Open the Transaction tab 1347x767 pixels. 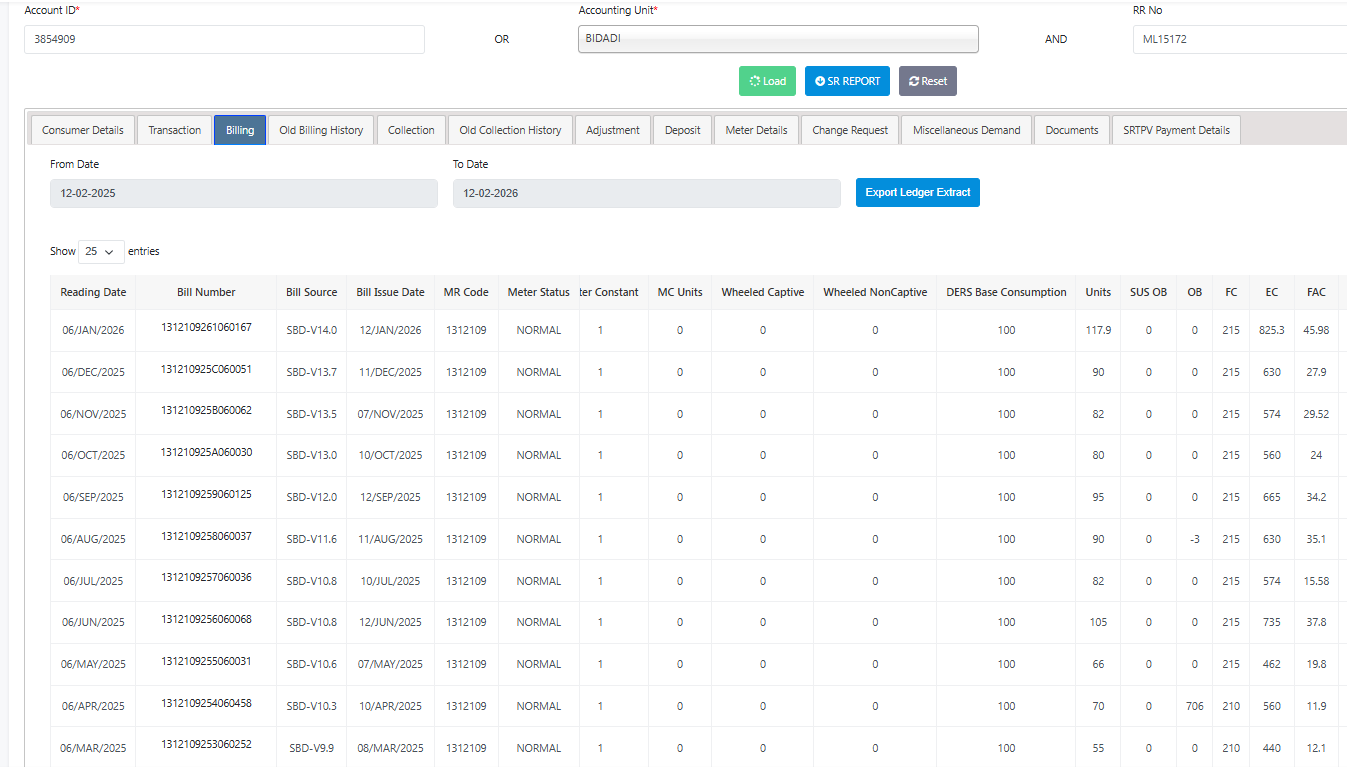(x=174, y=130)
